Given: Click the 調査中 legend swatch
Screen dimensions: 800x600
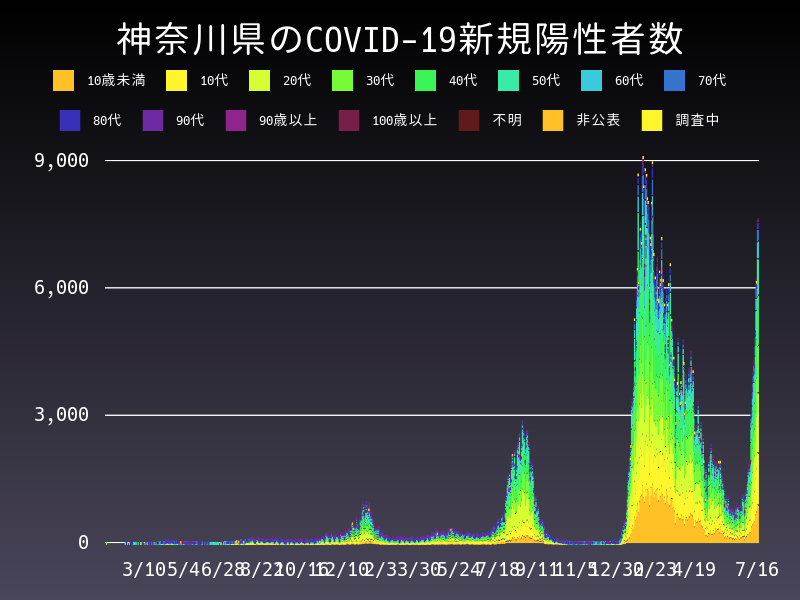Looking at the screenshot, I should pos(652,120).
